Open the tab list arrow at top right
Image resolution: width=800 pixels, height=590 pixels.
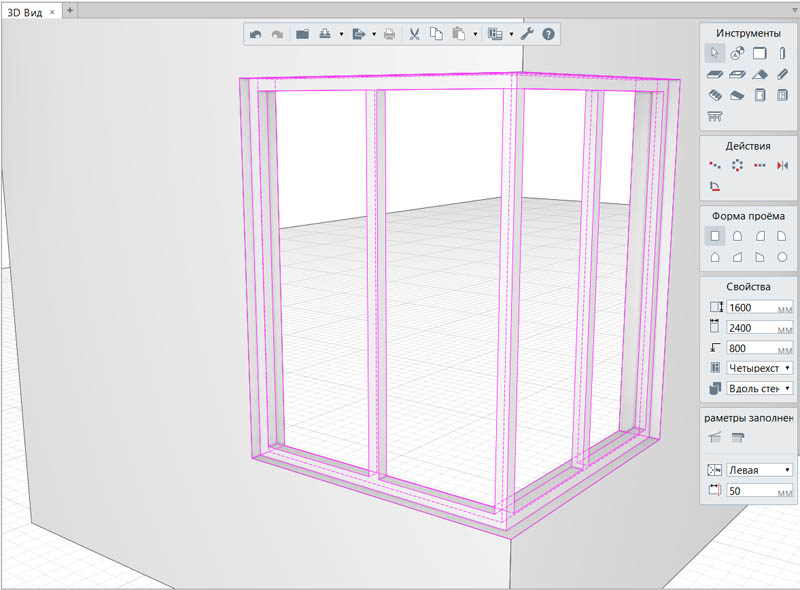[795, 10]
